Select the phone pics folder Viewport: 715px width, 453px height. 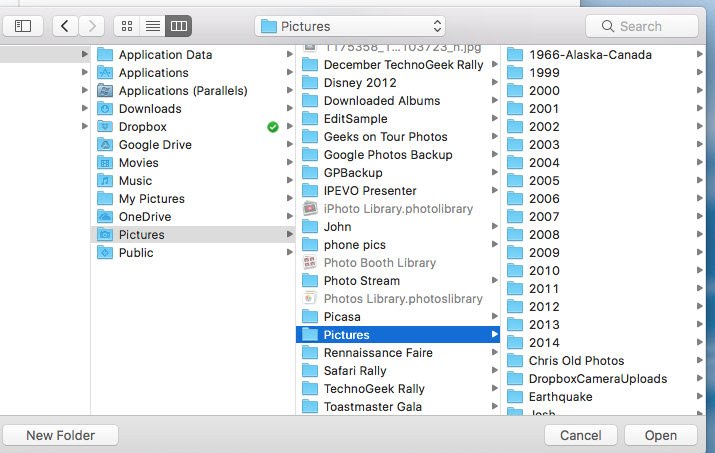click(x=398, y=245)
